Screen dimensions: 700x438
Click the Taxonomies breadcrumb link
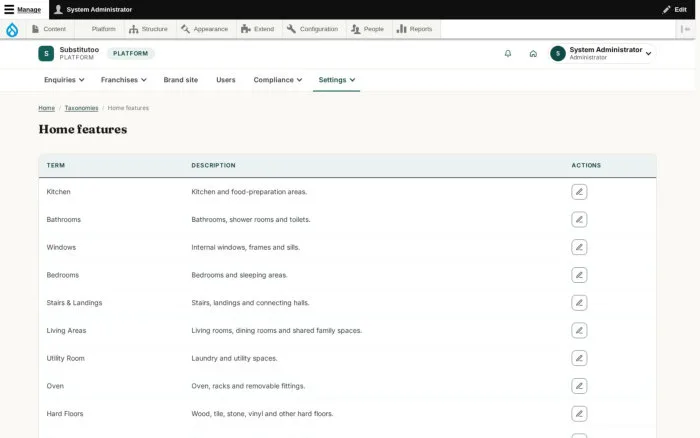coord(81,108)
